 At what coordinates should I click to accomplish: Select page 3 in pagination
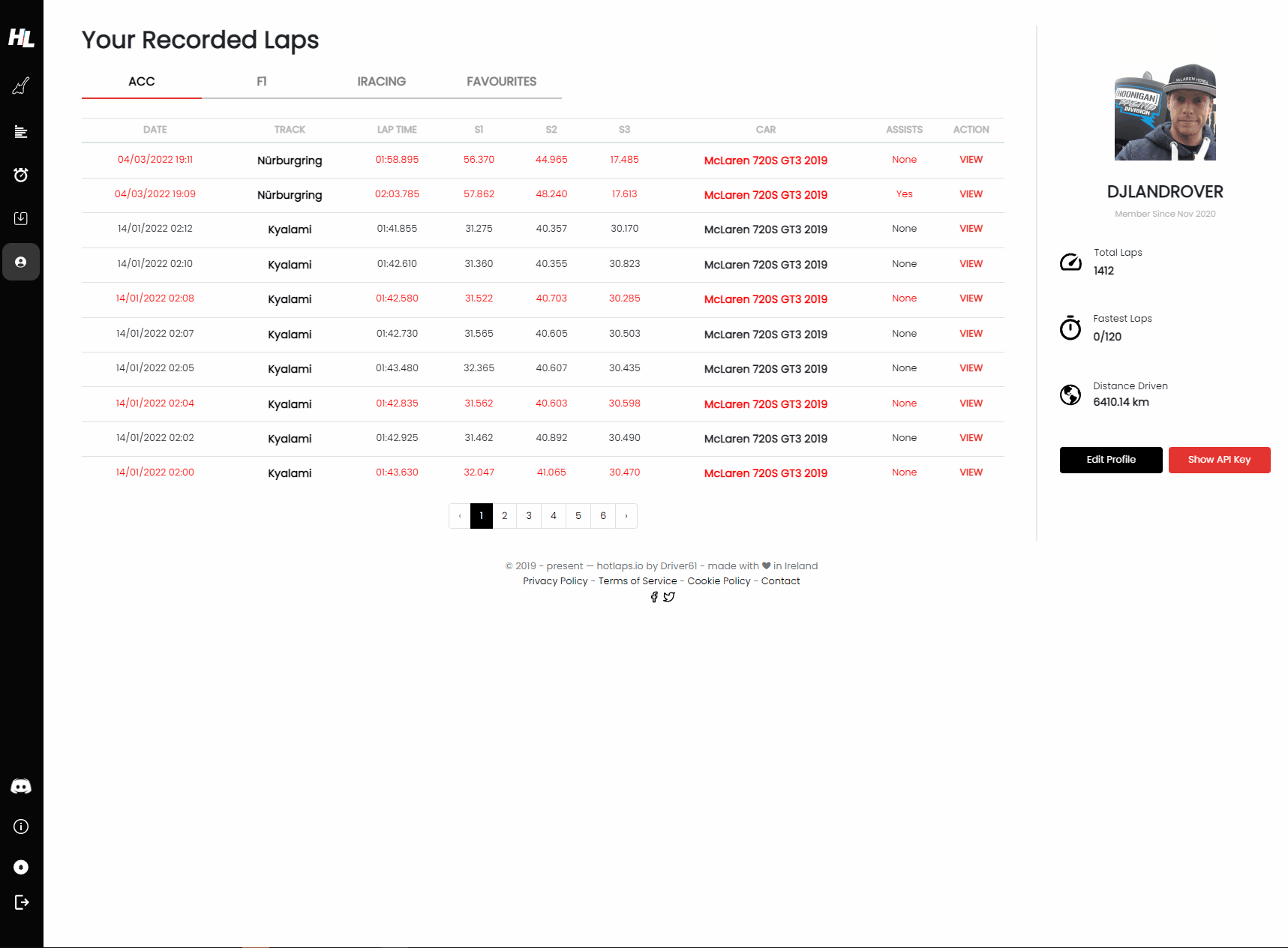pos(529,516)
